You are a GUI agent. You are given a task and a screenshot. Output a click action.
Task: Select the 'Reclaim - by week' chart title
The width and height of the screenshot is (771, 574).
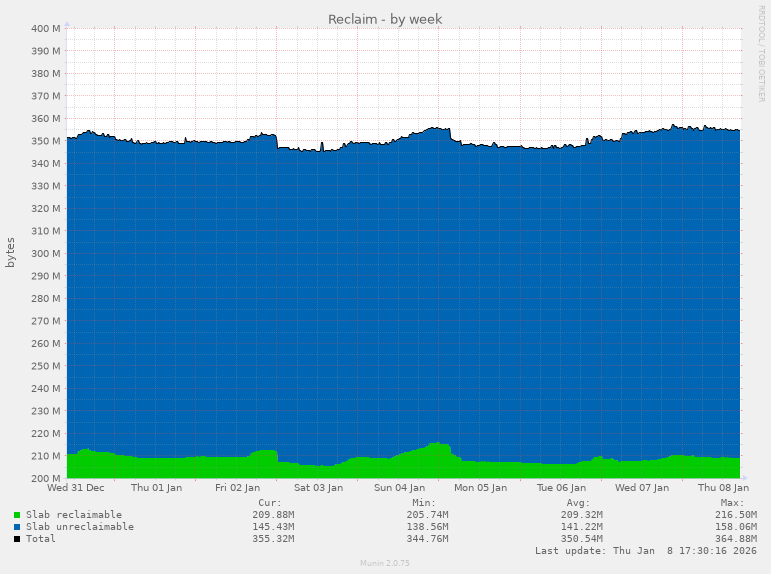tap(385, 19)
